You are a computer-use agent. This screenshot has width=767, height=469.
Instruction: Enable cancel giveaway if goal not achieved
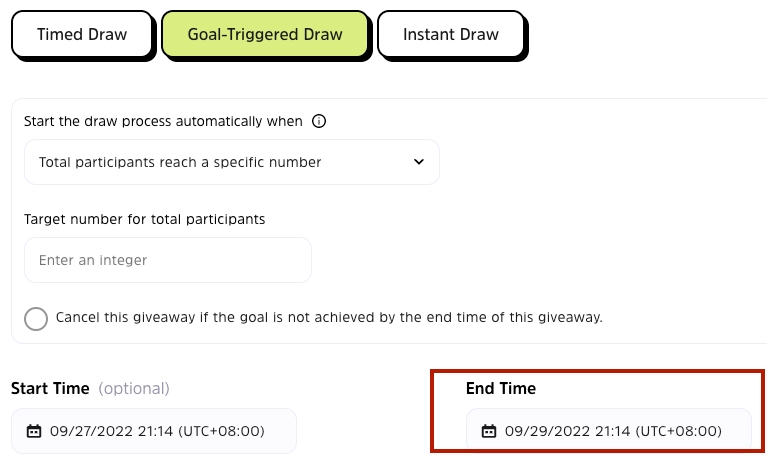click(x=36, y=318)
